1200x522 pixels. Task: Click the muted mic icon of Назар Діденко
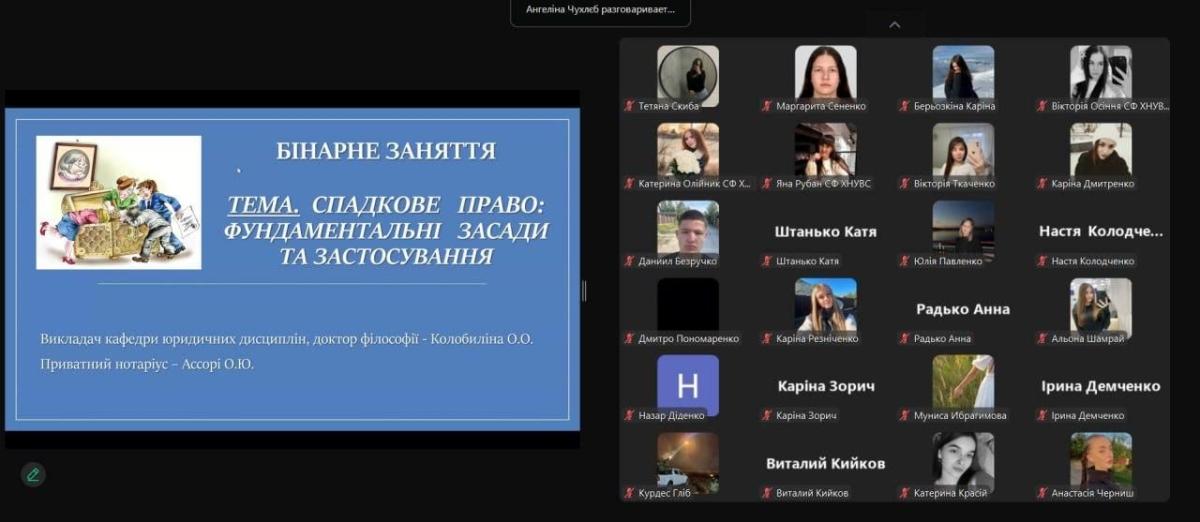point(630,415)
